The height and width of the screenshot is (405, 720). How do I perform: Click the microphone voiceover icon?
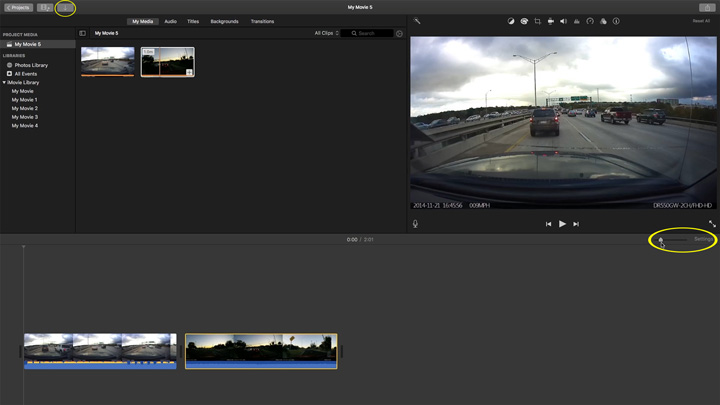point(415,224)
